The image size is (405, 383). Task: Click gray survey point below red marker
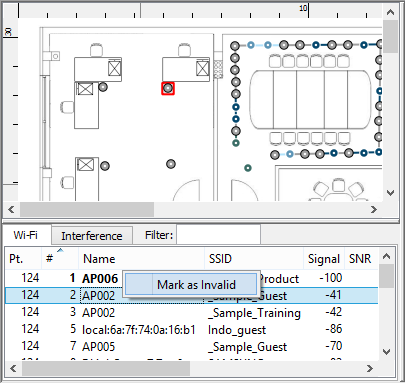[x=171, y=164]
